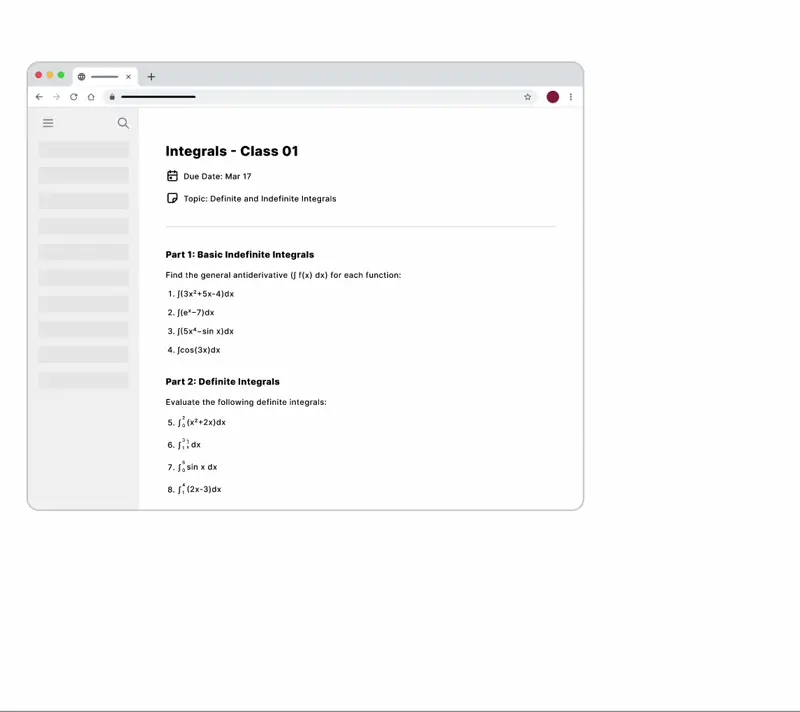
Task: Click the sidebar search magnifier icon
Action: coord(123,123)
